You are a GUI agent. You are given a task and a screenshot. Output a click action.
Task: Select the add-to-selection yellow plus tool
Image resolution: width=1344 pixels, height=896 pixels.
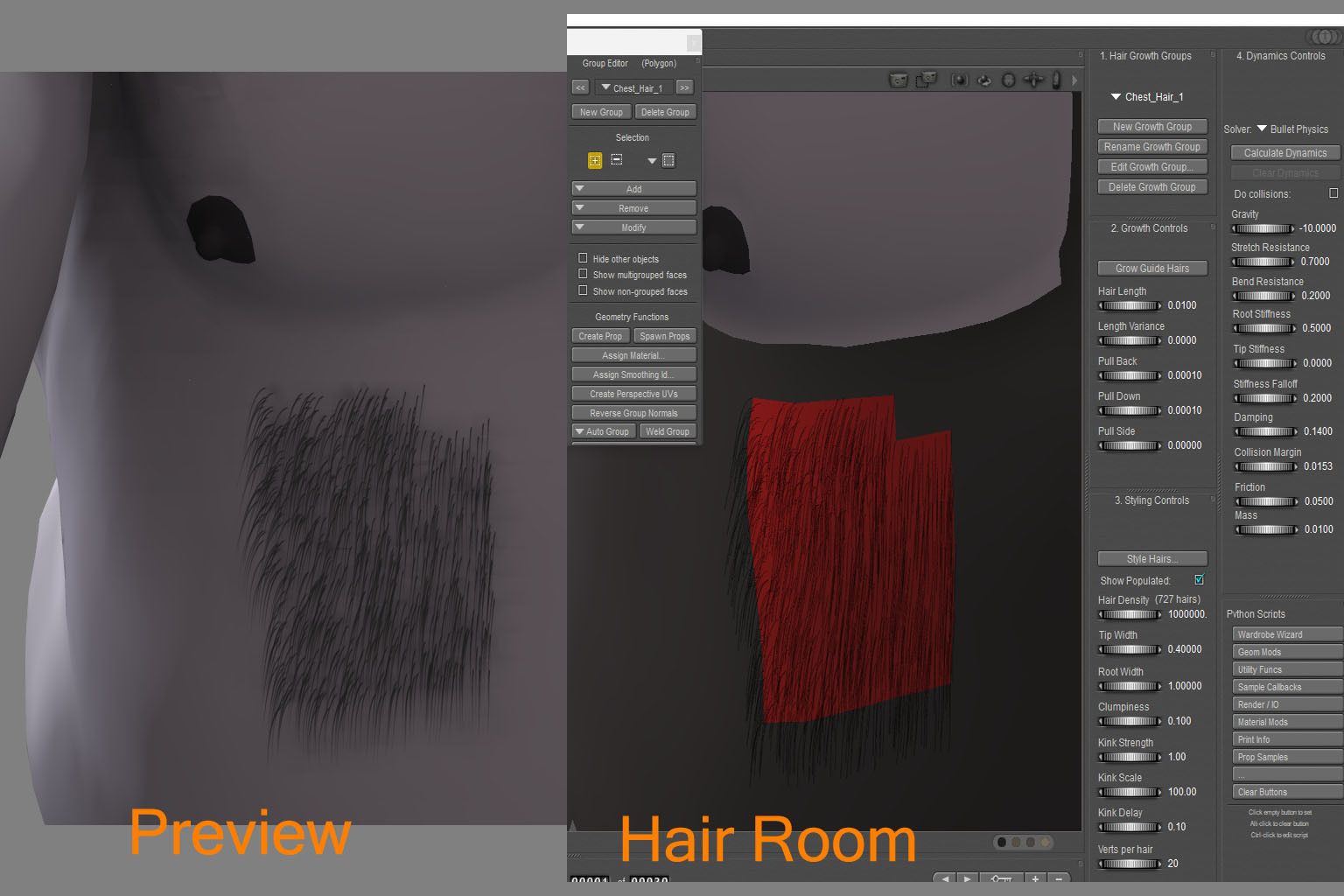[x=595, y=160]
